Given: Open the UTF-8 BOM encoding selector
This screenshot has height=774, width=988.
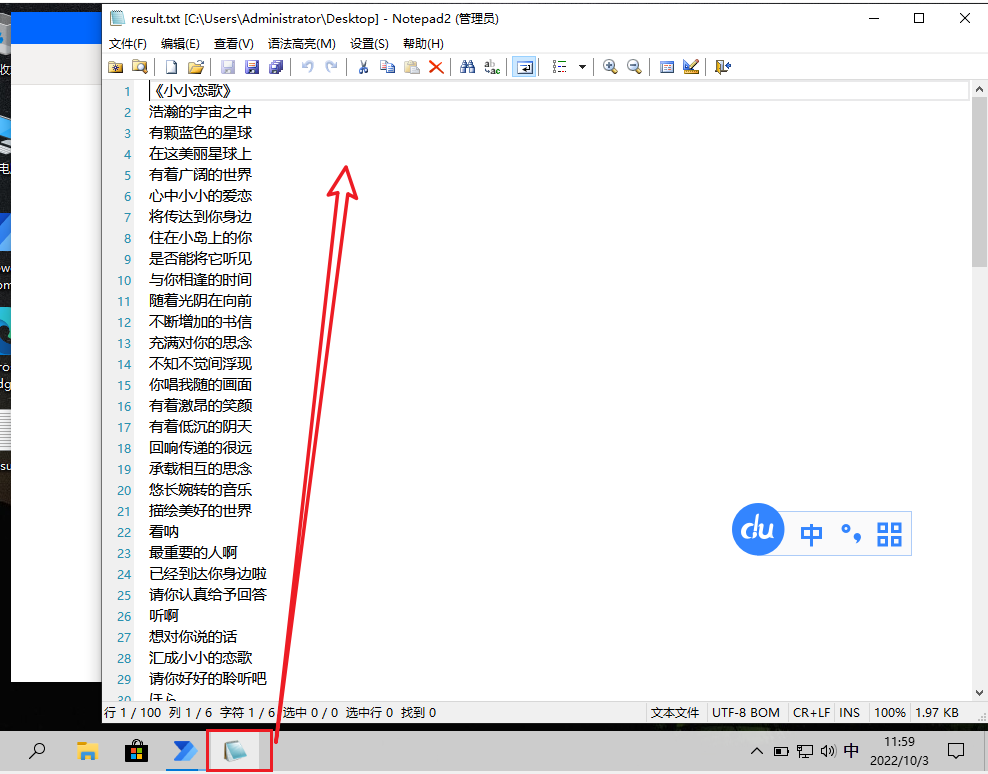Looking at the screenshot, I should click(745, 713).
